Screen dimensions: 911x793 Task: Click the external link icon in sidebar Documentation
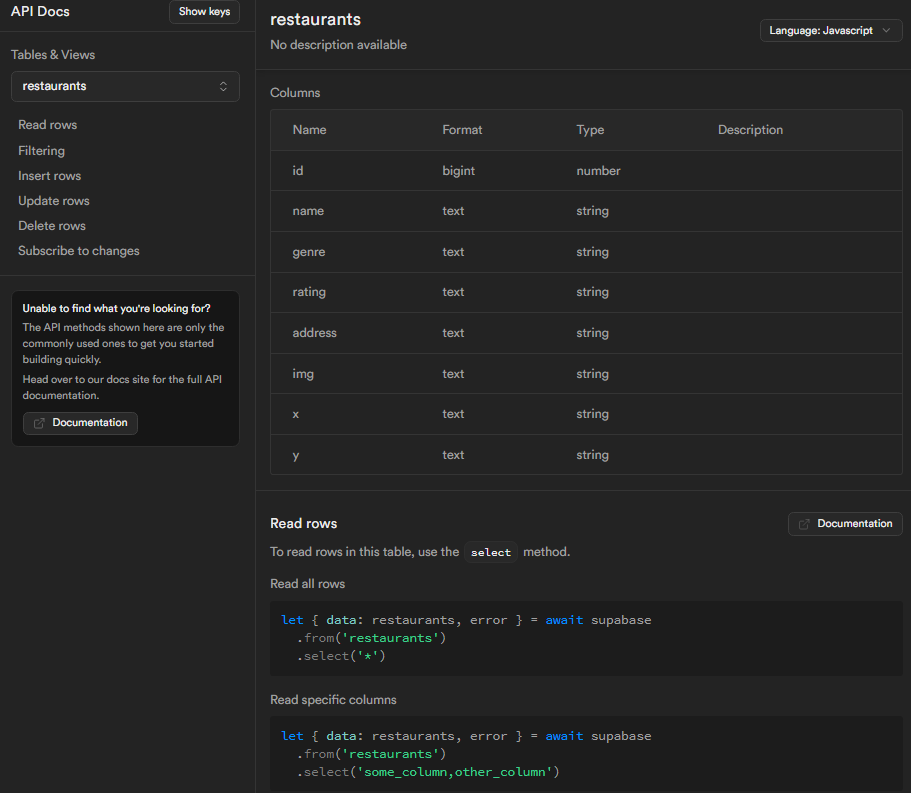pos(39,423)
